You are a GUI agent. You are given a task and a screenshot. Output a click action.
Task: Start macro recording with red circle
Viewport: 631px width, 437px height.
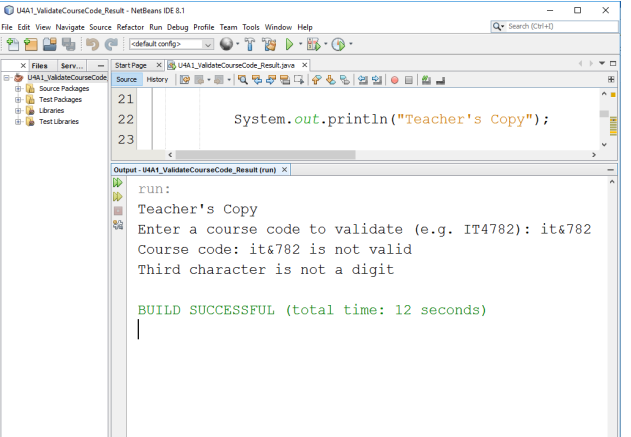394,80
